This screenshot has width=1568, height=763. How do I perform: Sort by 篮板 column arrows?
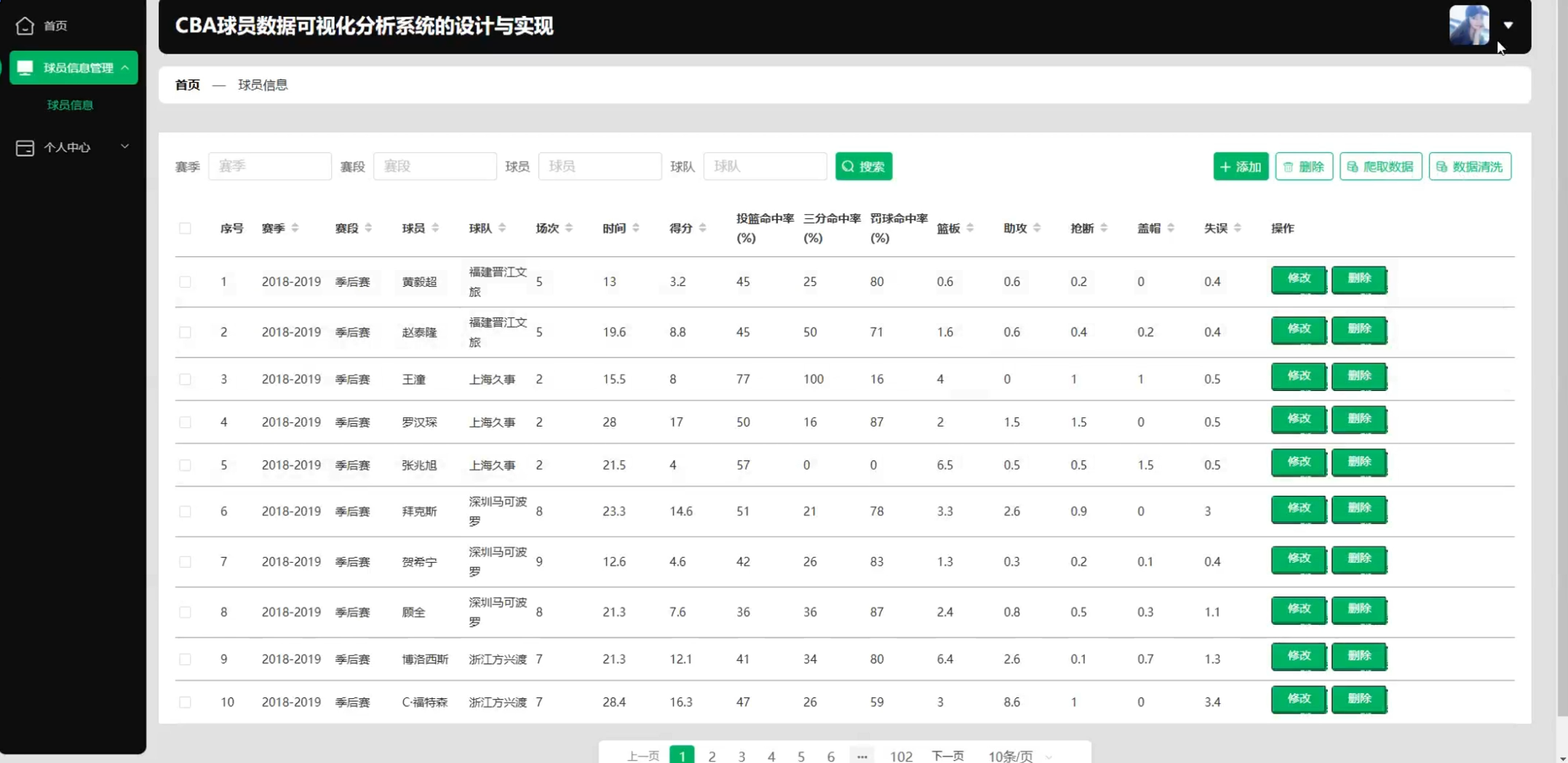970,228
